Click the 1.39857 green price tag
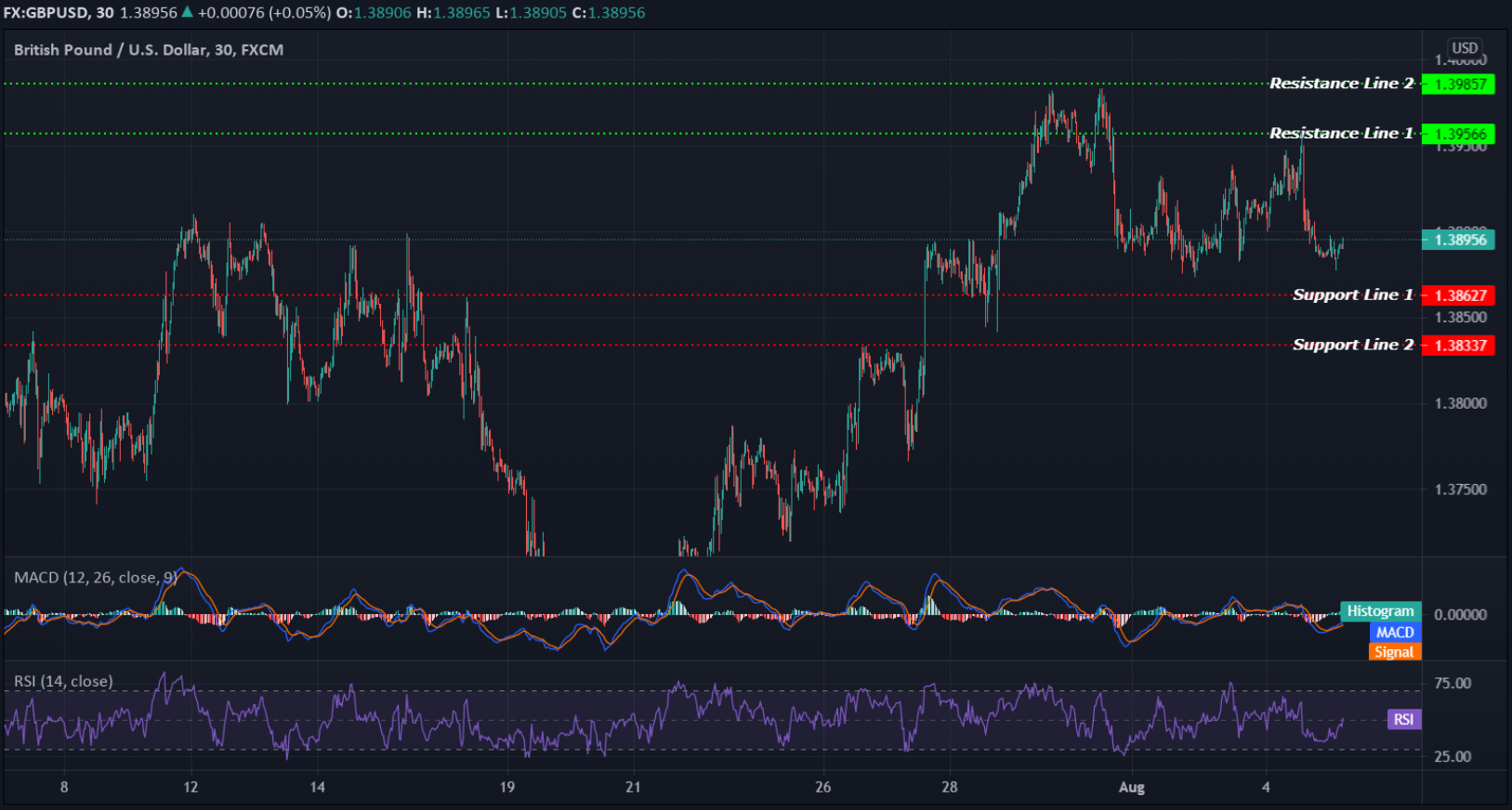 pyautogui.click(x=1458, y=85)
